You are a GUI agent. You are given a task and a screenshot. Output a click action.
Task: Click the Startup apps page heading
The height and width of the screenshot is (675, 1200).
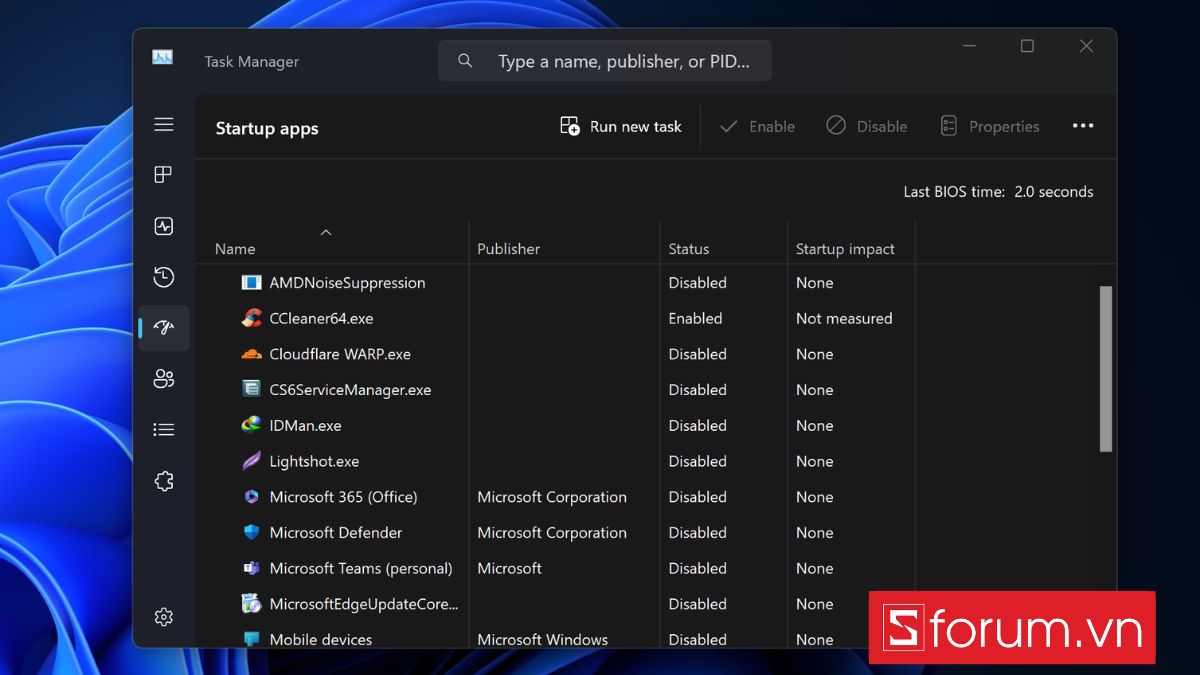point(267,128)
